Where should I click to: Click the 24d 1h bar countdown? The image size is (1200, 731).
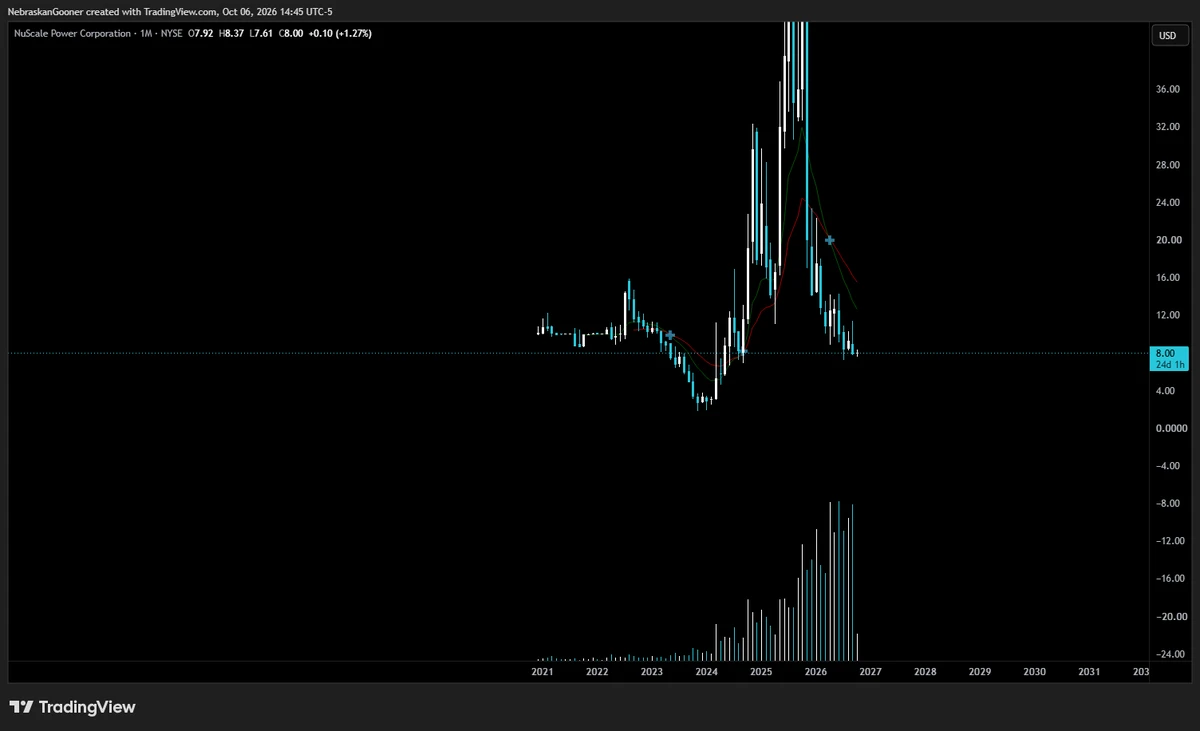[1168, 365]
